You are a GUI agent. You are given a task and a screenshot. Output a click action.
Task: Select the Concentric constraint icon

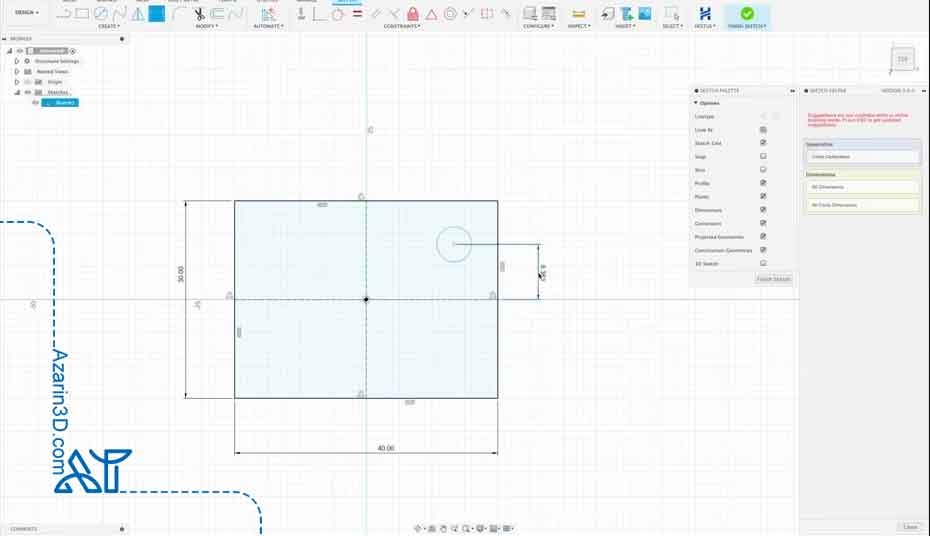pos(450,14)
